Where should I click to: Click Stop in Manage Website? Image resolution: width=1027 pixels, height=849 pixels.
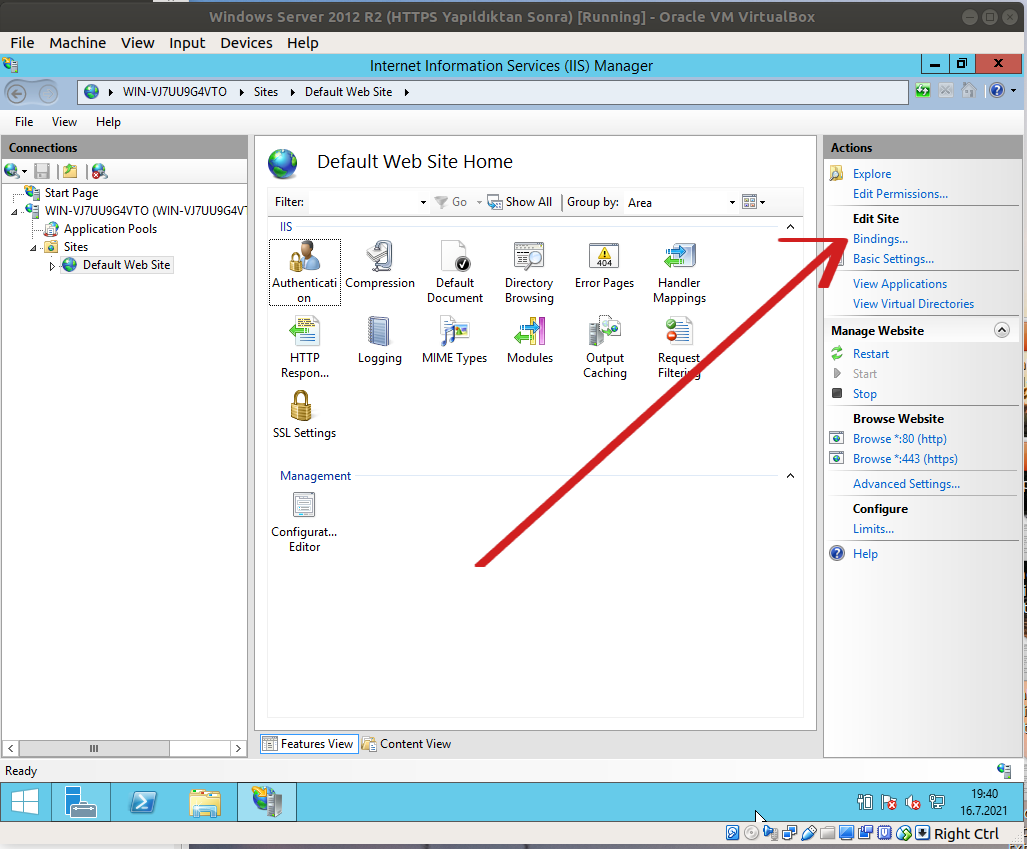(865, 394)
